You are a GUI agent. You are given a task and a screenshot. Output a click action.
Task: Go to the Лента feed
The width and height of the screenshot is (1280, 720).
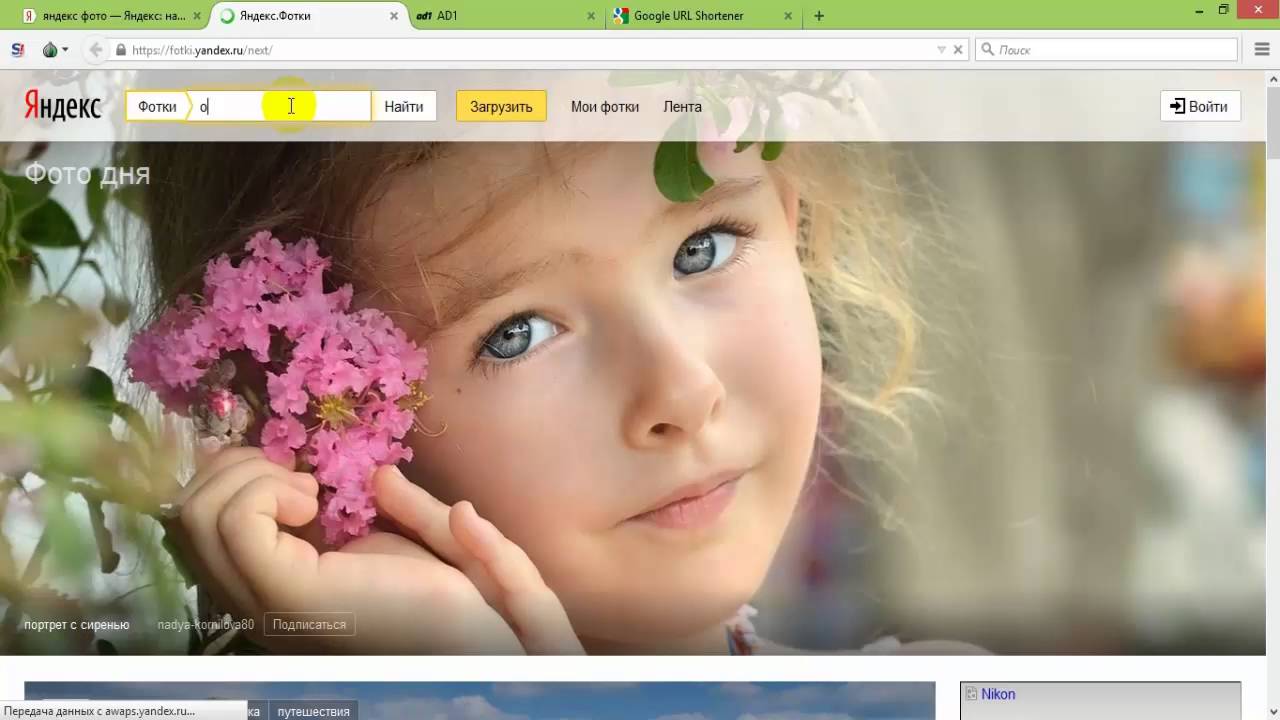(682, 107)
